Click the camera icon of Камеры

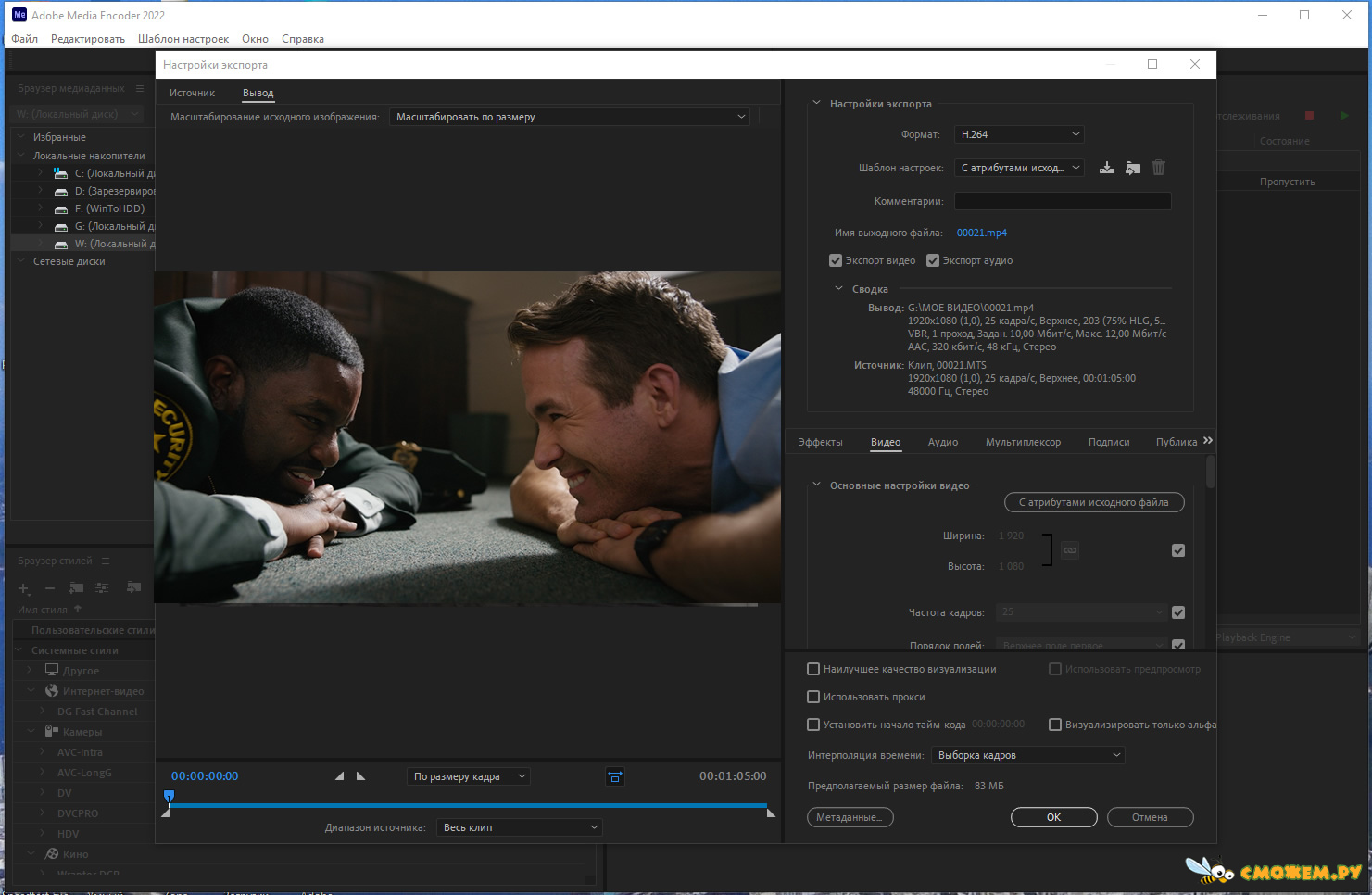point(52,731)
